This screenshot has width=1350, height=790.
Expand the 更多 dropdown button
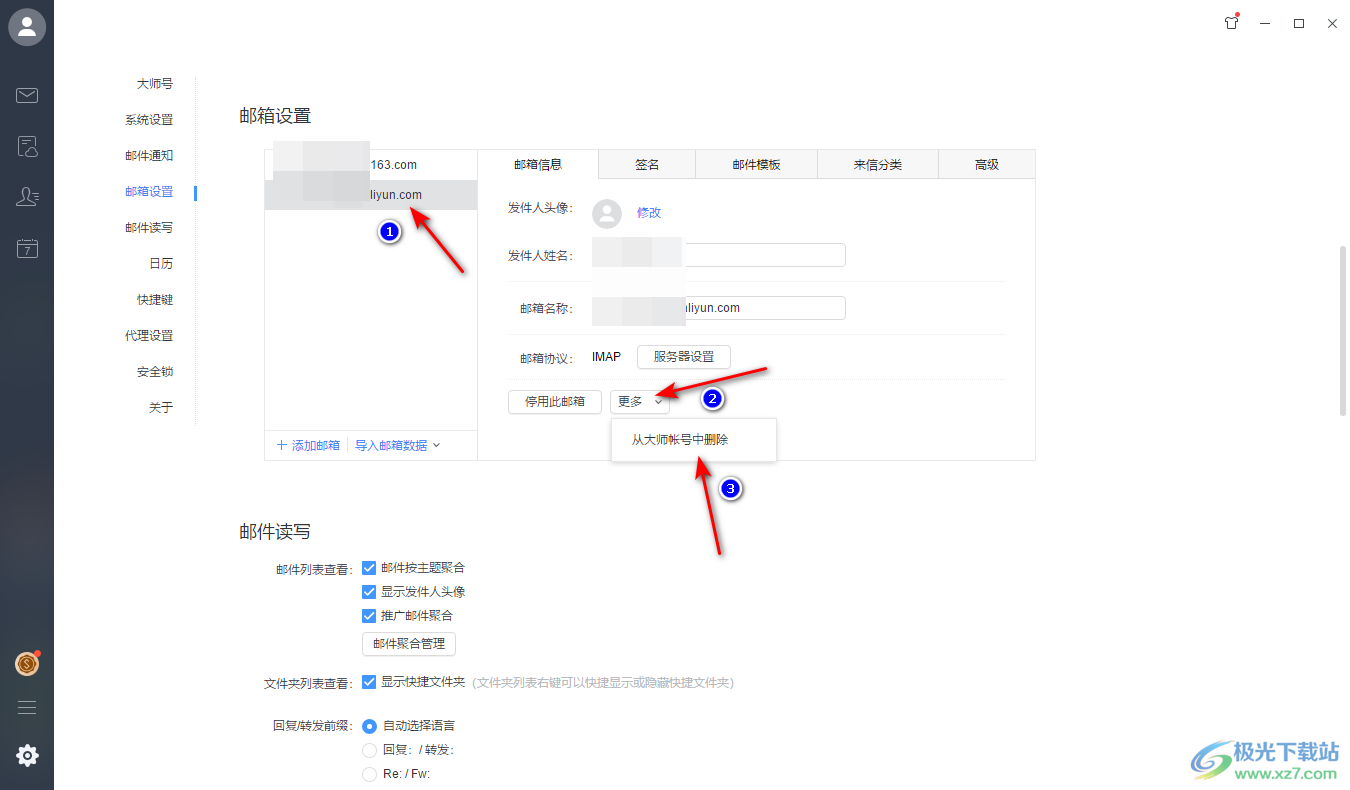coord(639,402)
